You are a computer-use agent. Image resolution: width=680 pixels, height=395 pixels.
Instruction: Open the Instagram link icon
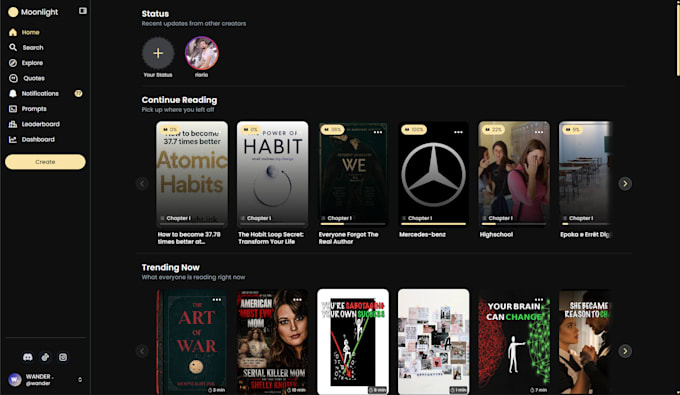click(x=63, y=357)
